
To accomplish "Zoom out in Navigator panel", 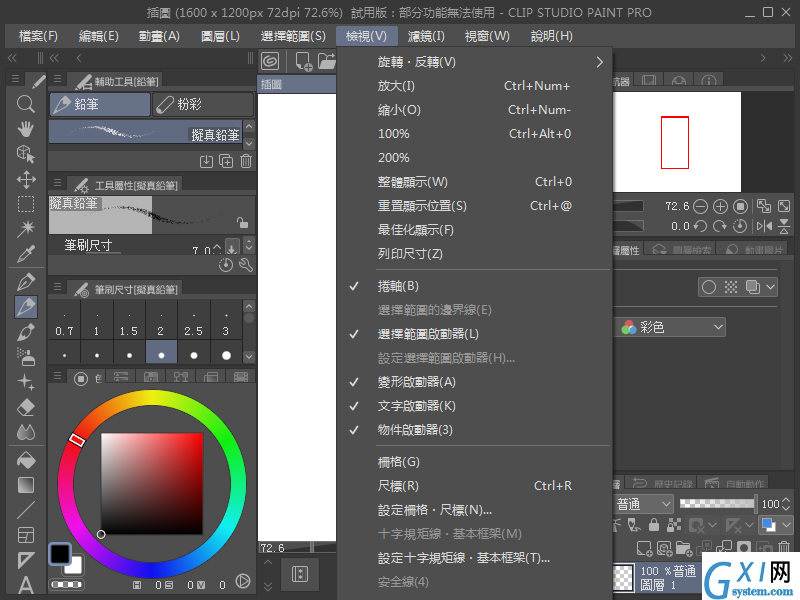I will (x=701, y=206).
